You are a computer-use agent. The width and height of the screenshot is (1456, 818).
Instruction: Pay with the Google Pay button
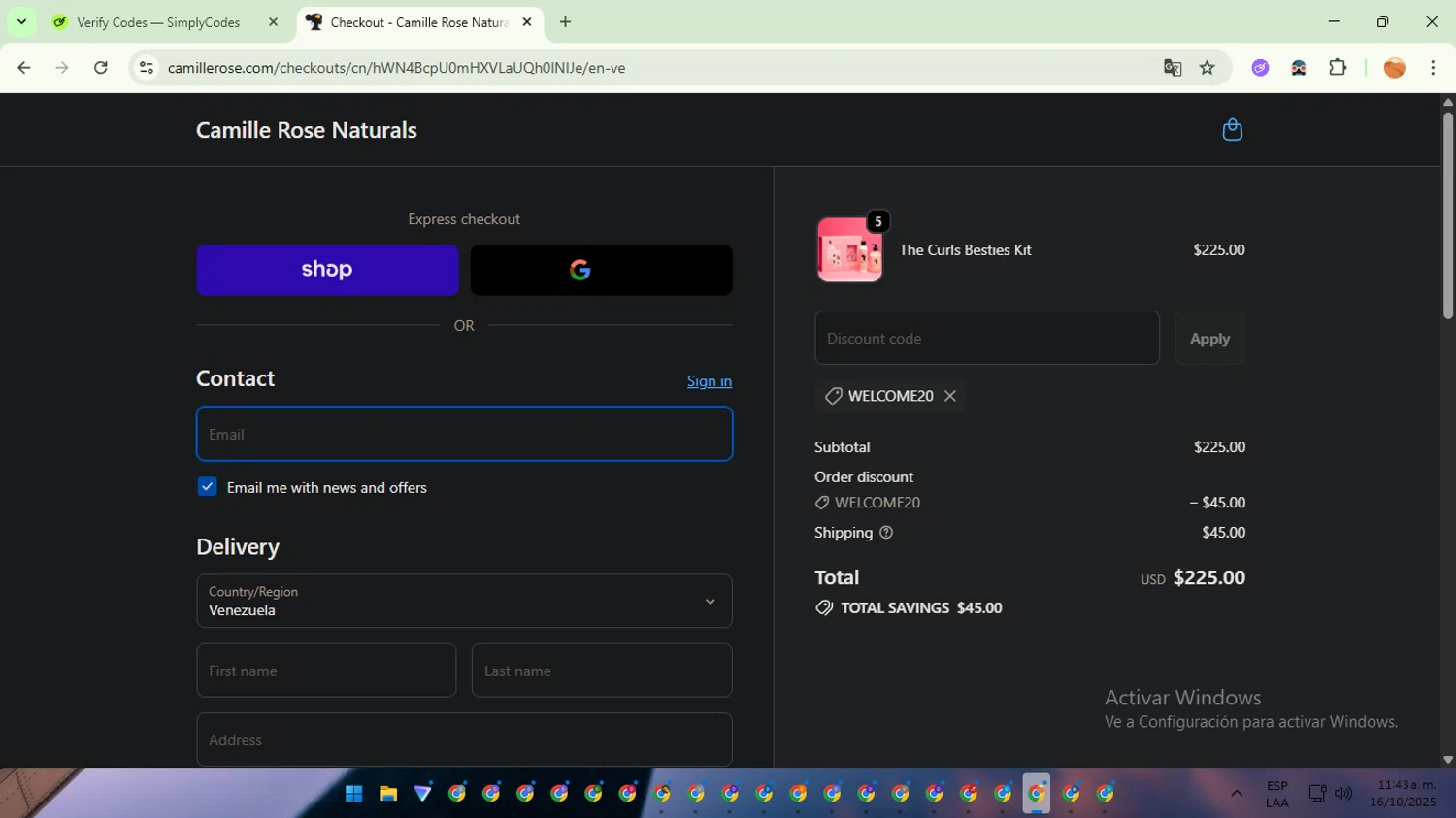coord(601,270)
